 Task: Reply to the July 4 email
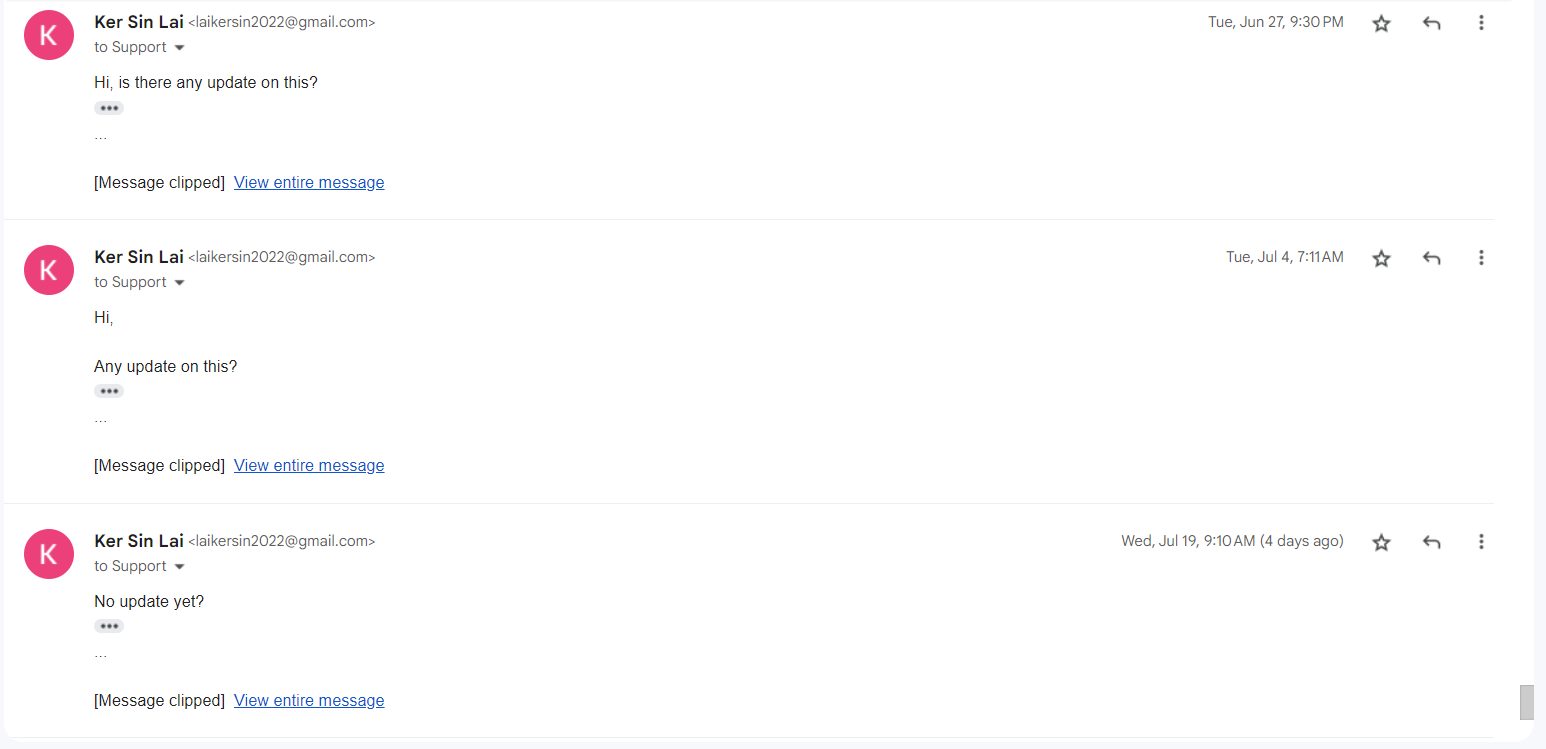point(1431,258)
